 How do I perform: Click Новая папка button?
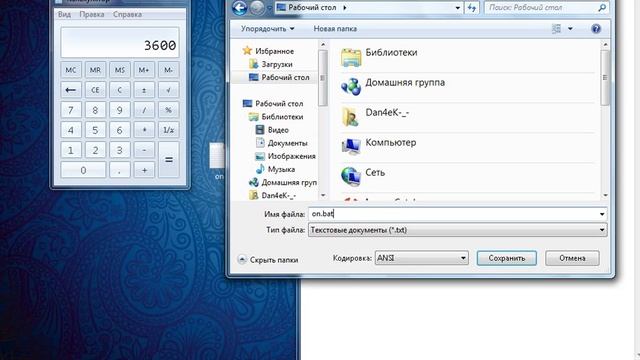(x=335, y=29)
